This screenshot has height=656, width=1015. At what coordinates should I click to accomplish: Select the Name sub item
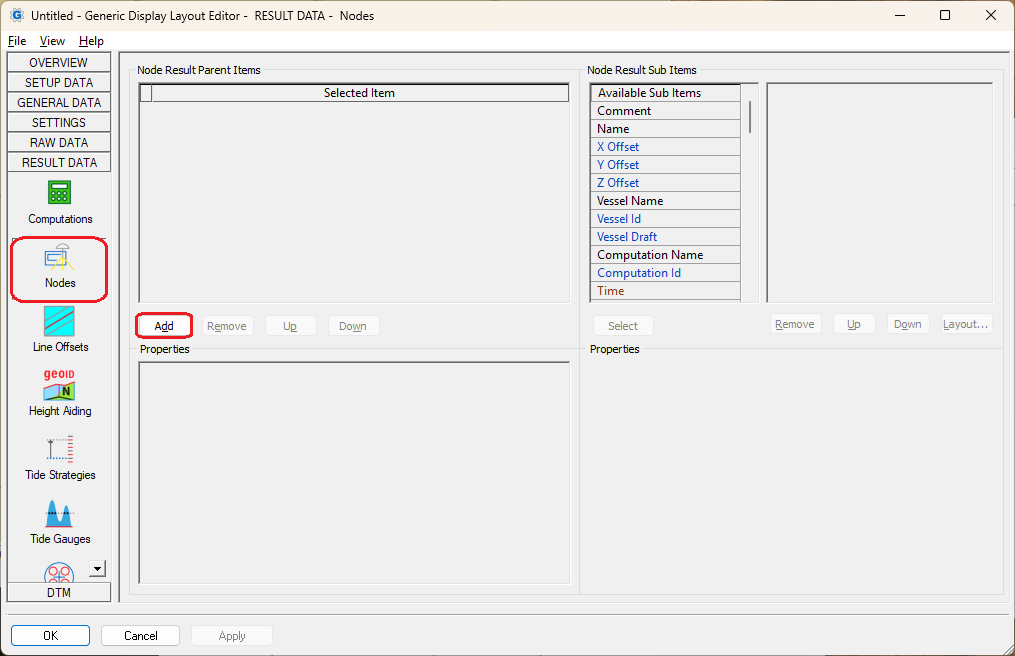tap(665, 129)
